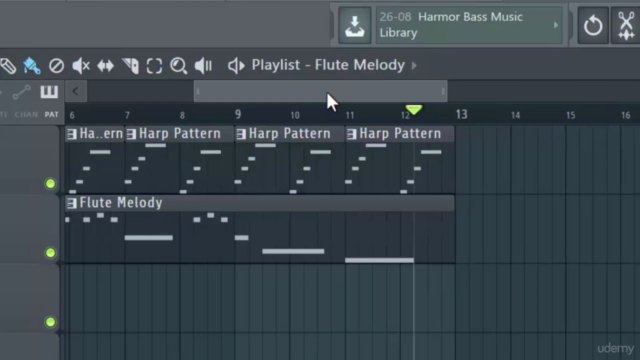This screenshot has height=360, width=640.
Task: Select the Flute Melody clip title bar
Action: [260, 203]
